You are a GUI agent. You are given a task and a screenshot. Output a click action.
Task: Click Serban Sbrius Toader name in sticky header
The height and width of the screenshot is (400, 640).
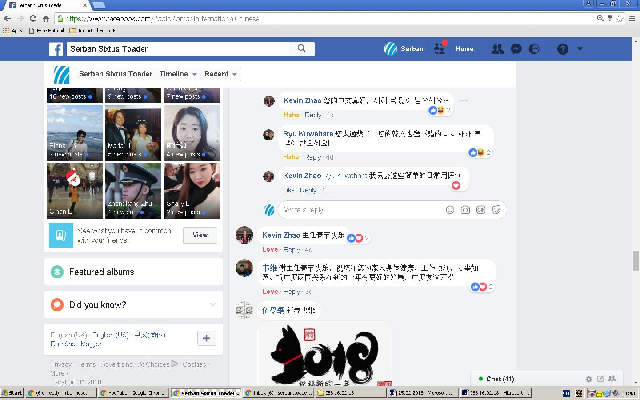pyautogui.click(x=116, y=74)
